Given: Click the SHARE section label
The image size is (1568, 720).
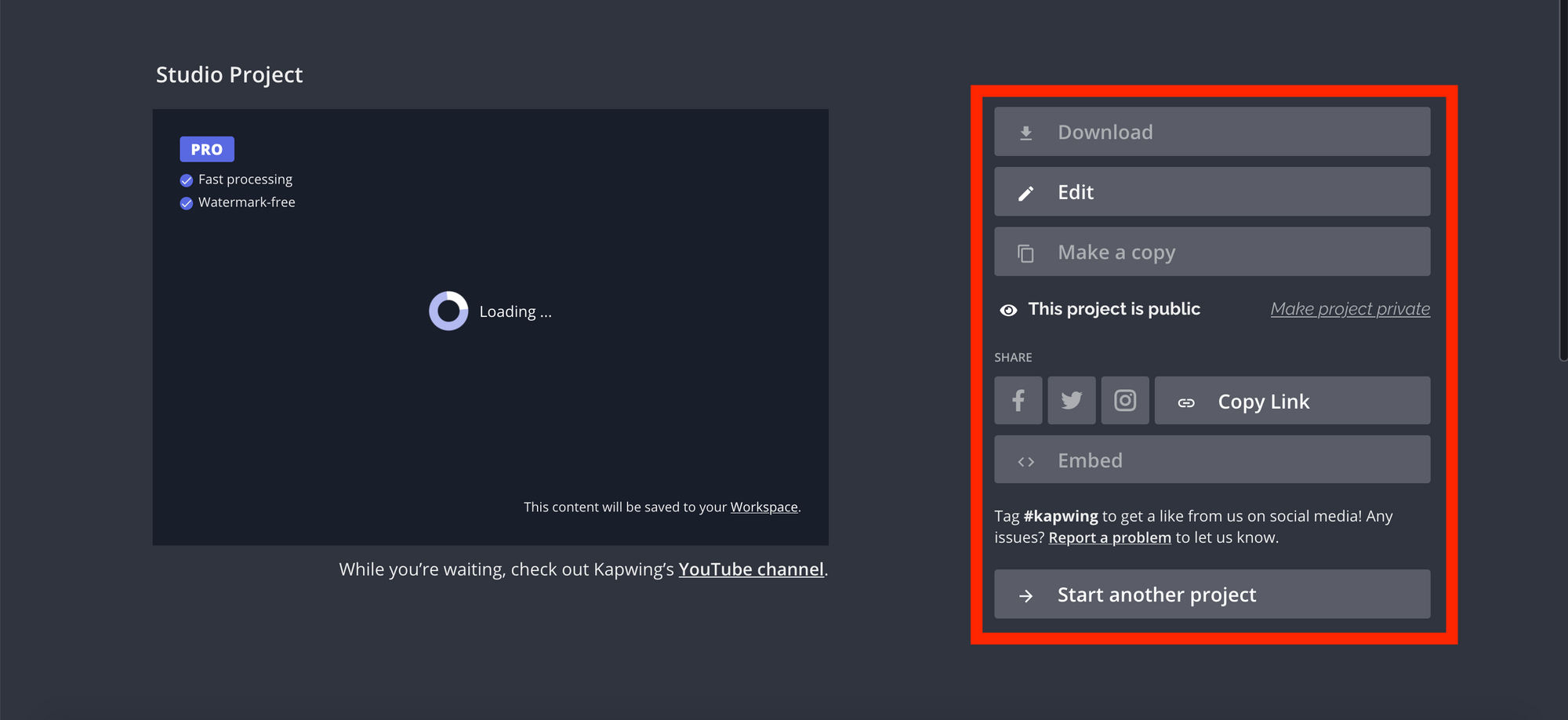Looking at the screenshot, I should coord(1013,357).
